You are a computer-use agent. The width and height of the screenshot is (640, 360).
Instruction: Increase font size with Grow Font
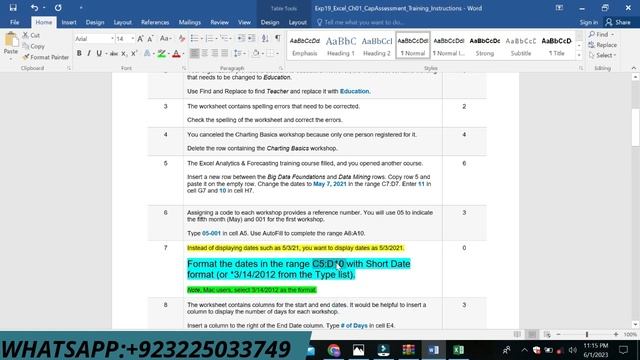click(x=140, y=39)
